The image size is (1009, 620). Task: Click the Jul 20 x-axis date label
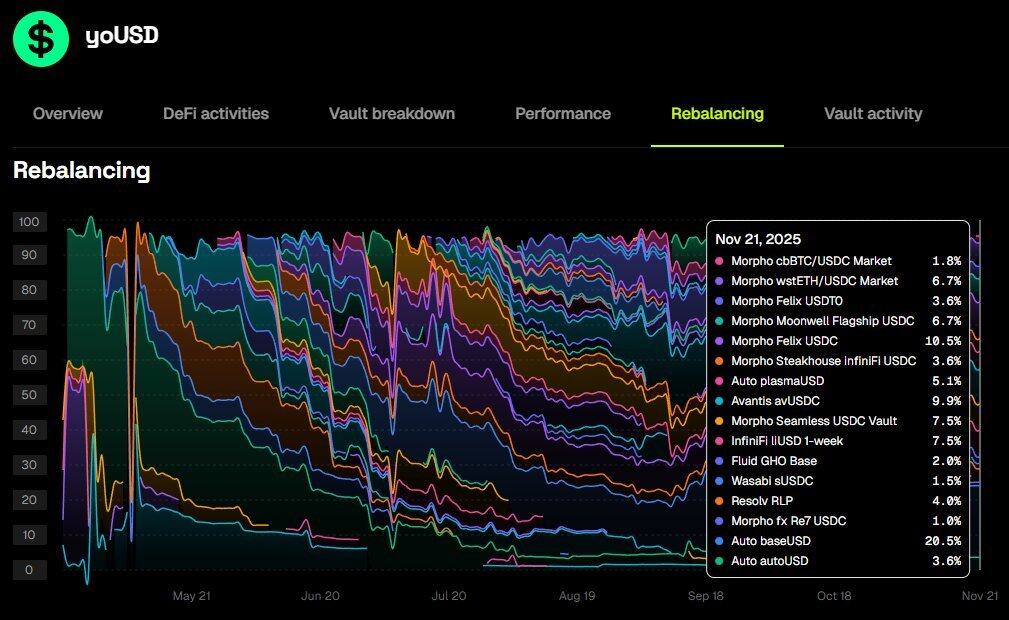pyautogui.click(x=449, y=595)
